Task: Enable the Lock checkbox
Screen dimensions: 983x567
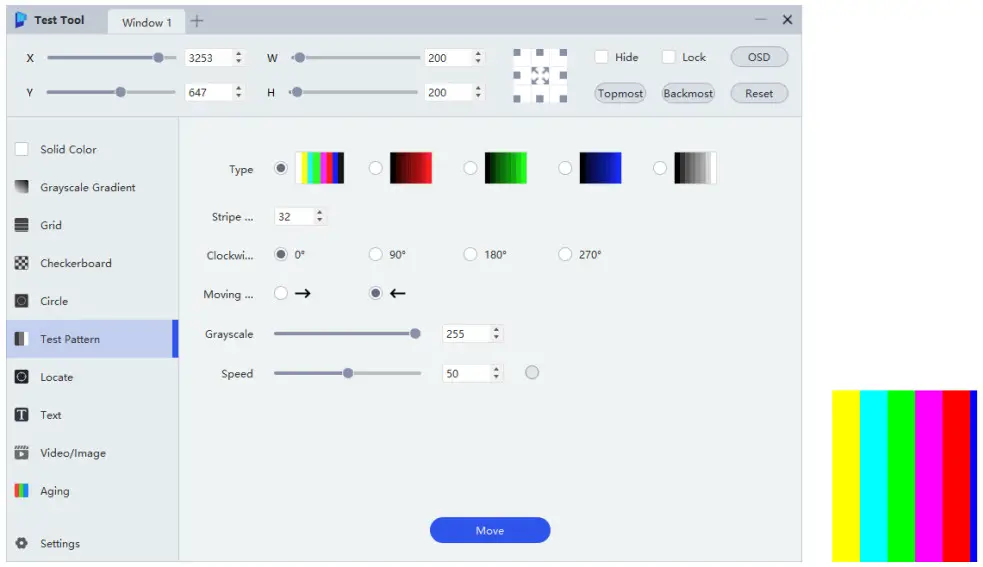Action: click(x=669, y=57)
